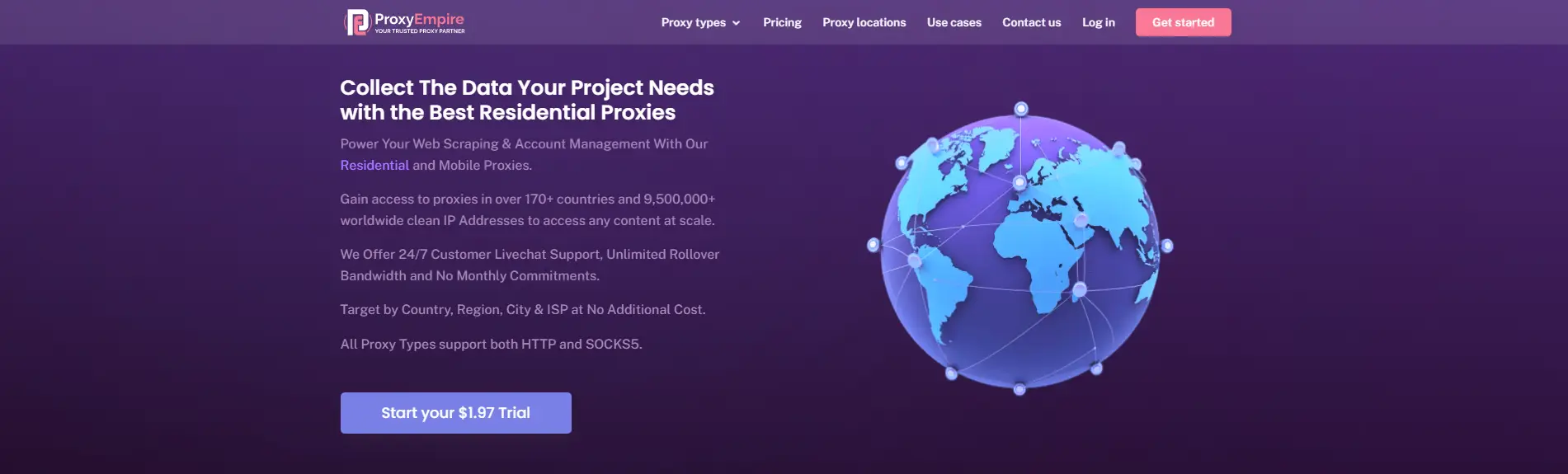The image size is (1568, 474).
Task: Click the node at the globe's far right
Action: tap(1167, 246)
